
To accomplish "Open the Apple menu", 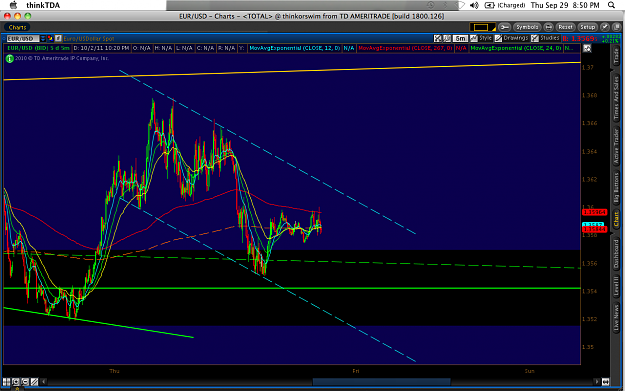I will (x=13, y=5).
